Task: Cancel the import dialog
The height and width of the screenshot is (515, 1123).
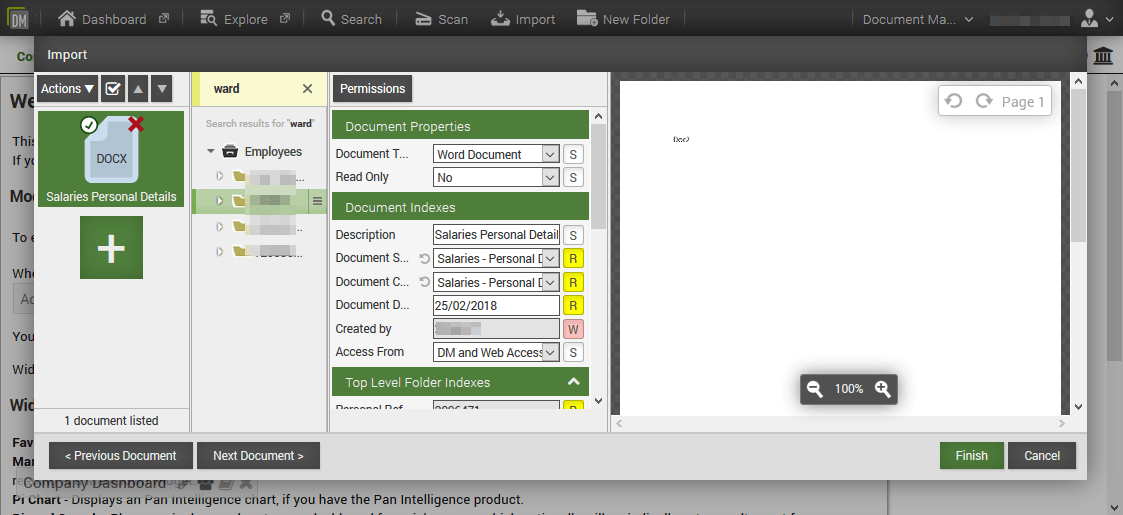Action: click(x=1042, y=456)
